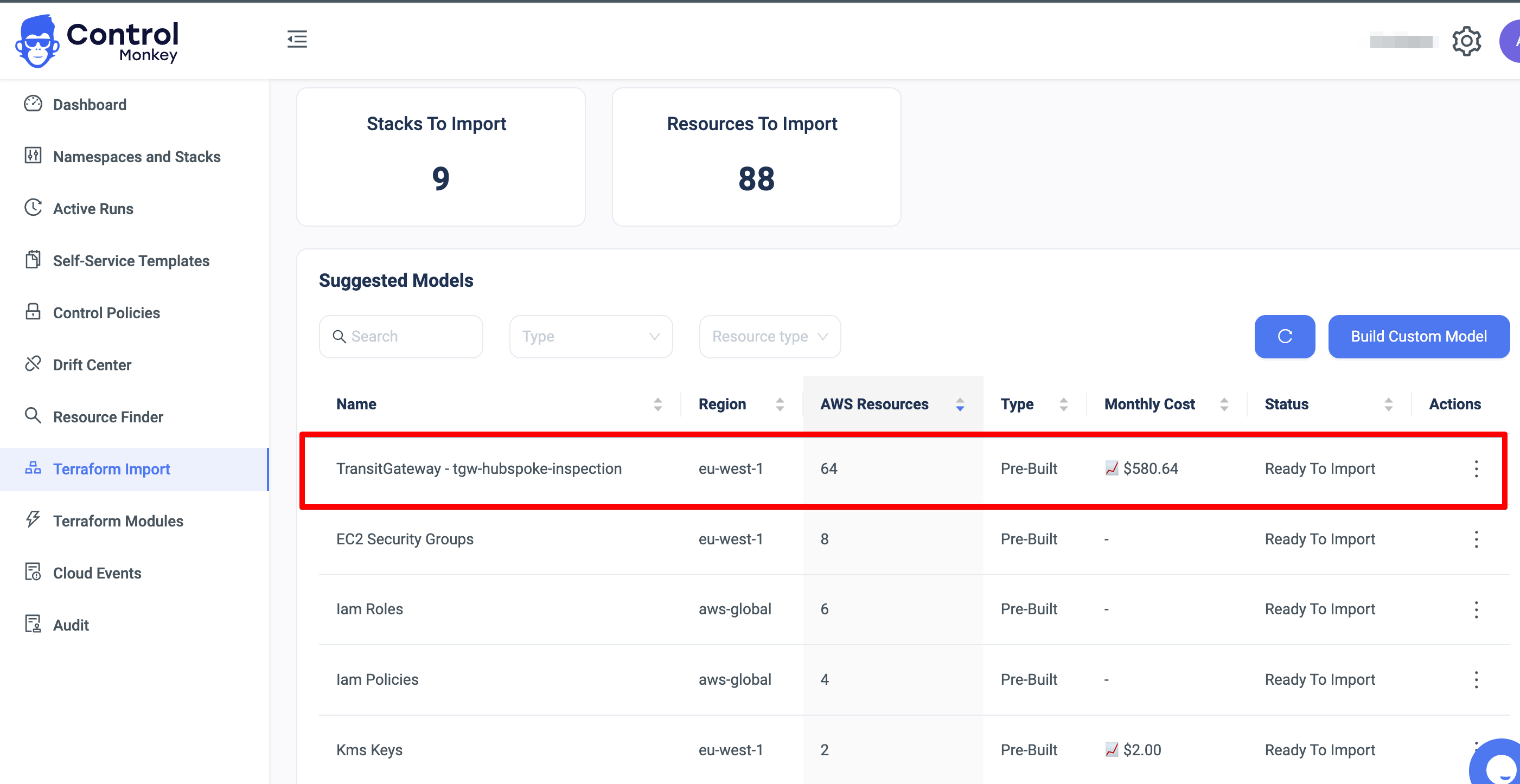The image size is (1520, 784).
Task: Expand the Type filter dropdown
Action: click(591, 336)
